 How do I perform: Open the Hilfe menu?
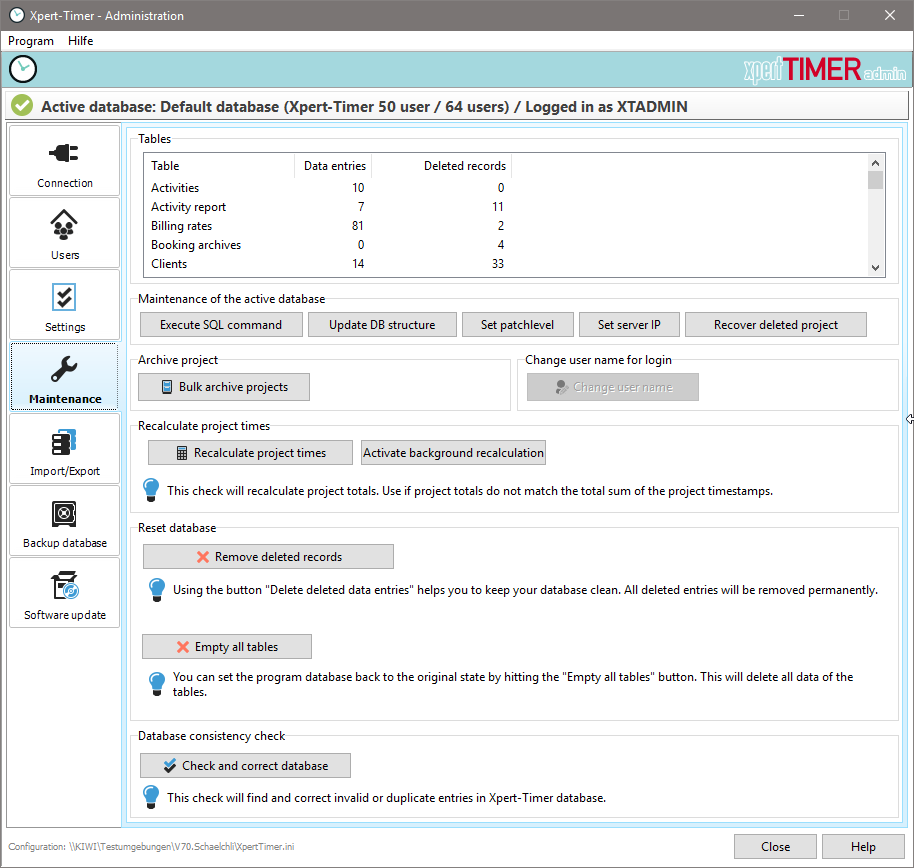click(80, 40)
